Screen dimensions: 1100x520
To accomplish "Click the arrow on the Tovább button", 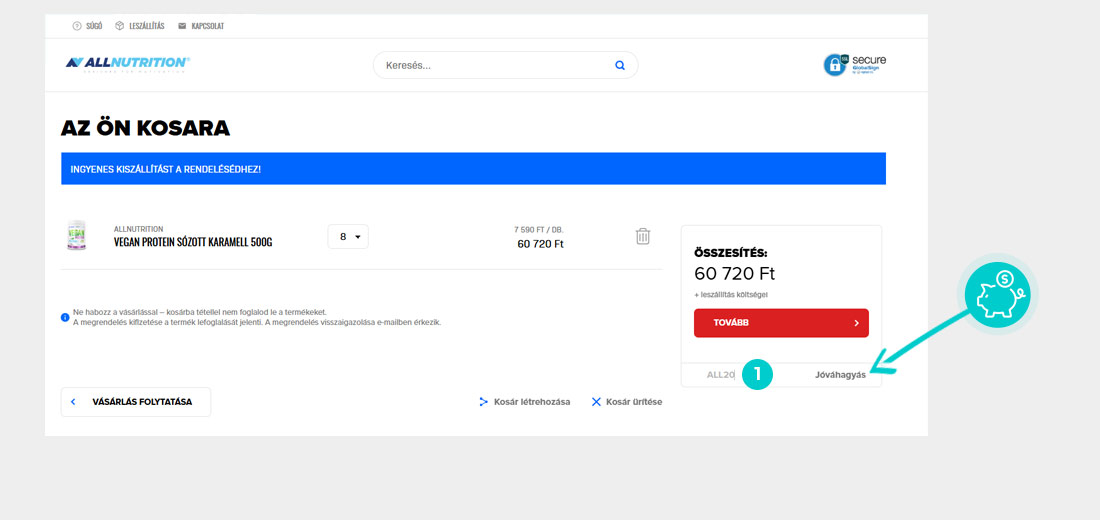I will [857, 323].
